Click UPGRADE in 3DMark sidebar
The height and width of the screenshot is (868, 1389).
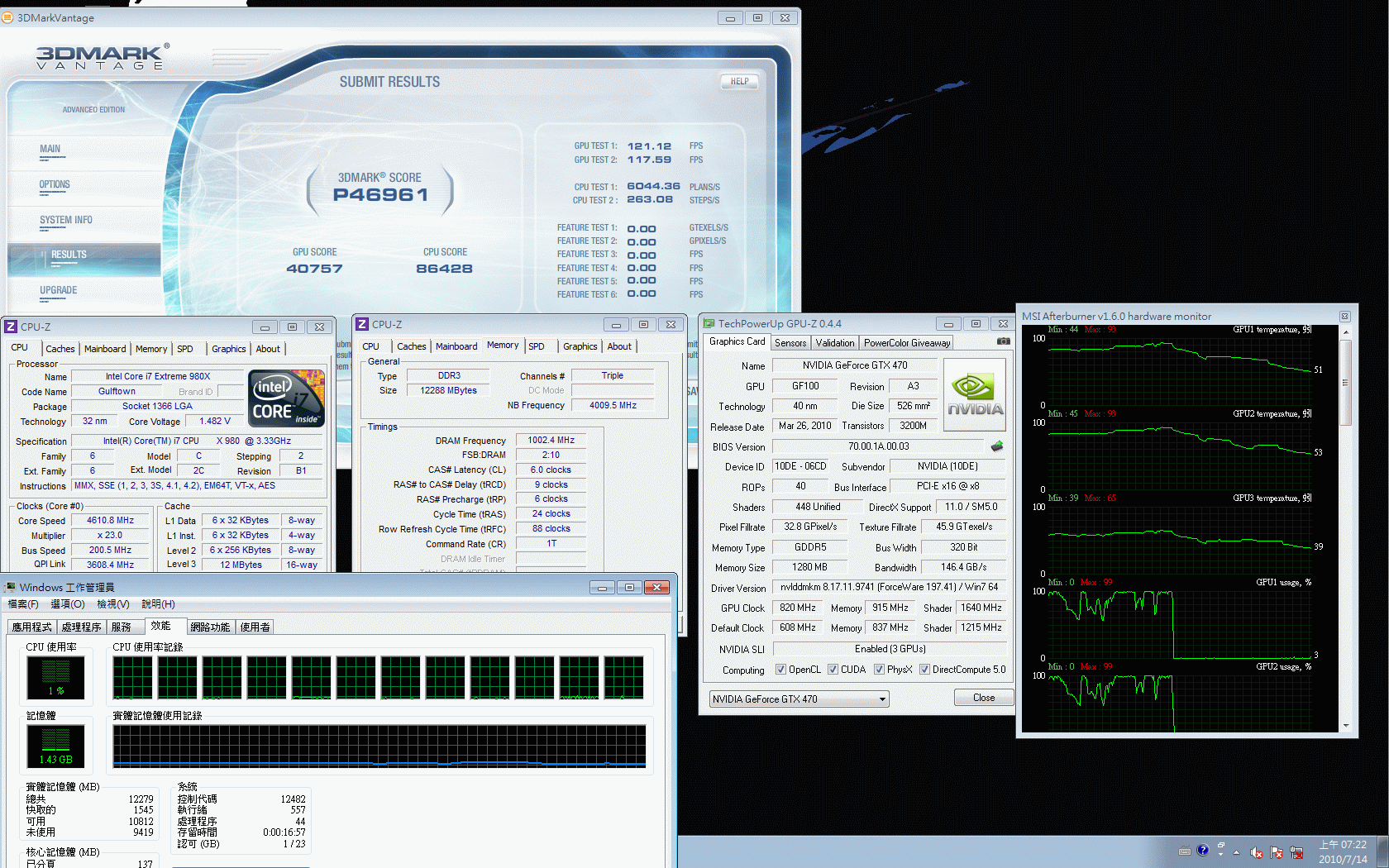coord(58,291)
